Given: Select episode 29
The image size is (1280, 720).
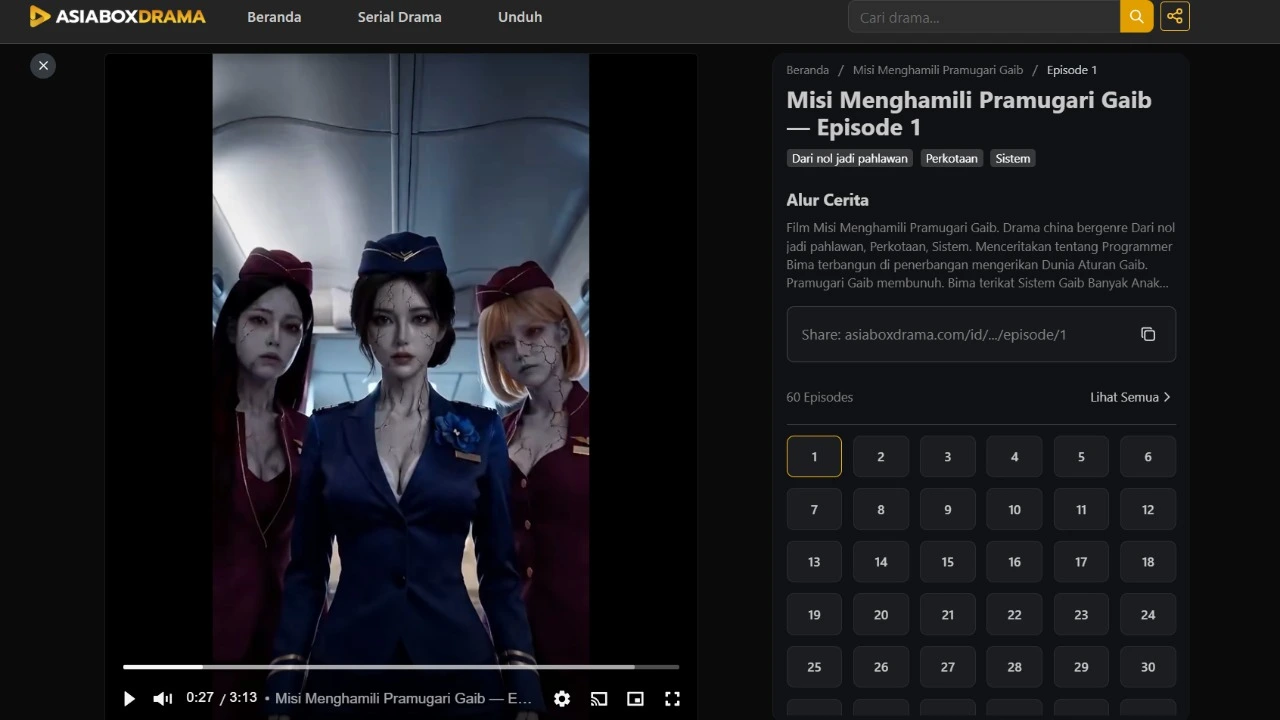Looking at the screenshot, I should [1081, 667].
